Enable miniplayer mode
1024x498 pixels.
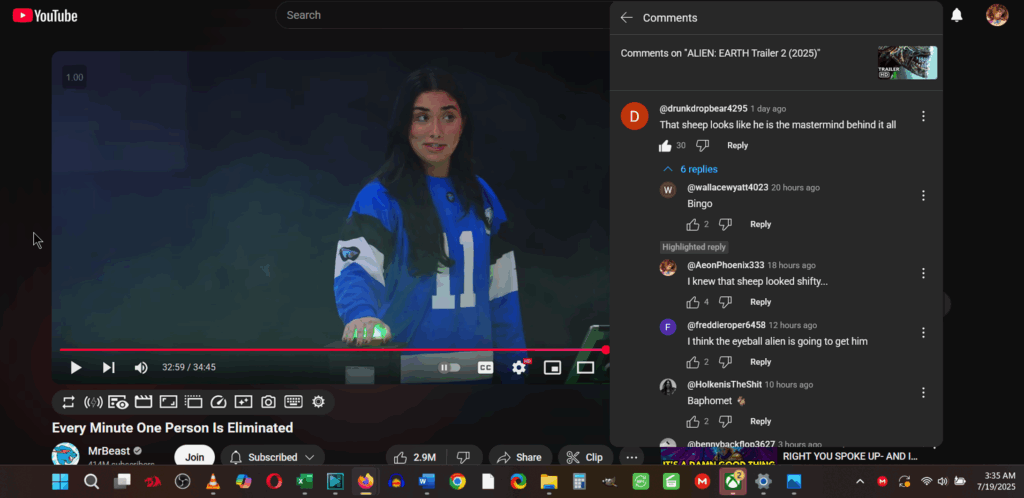552,367
